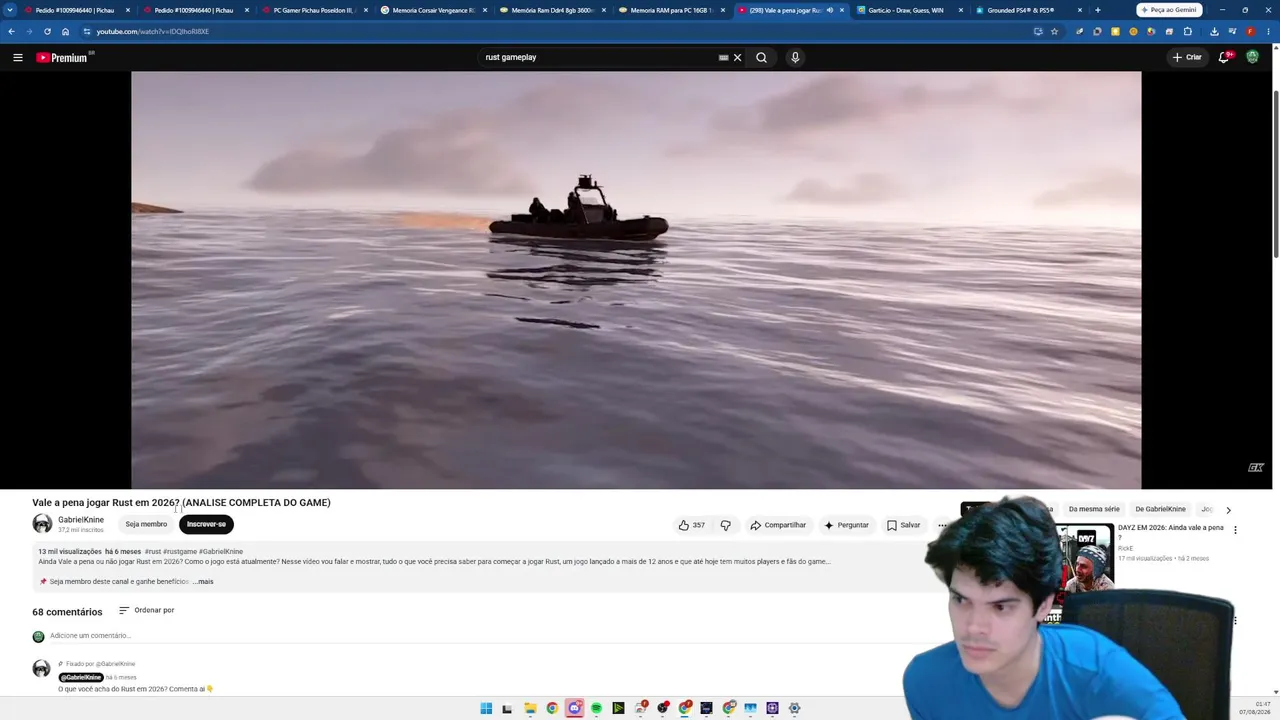Viewport: 1280px width, 720px height.
Task: Clear the search text with the X
Action: tap(737, 57)
